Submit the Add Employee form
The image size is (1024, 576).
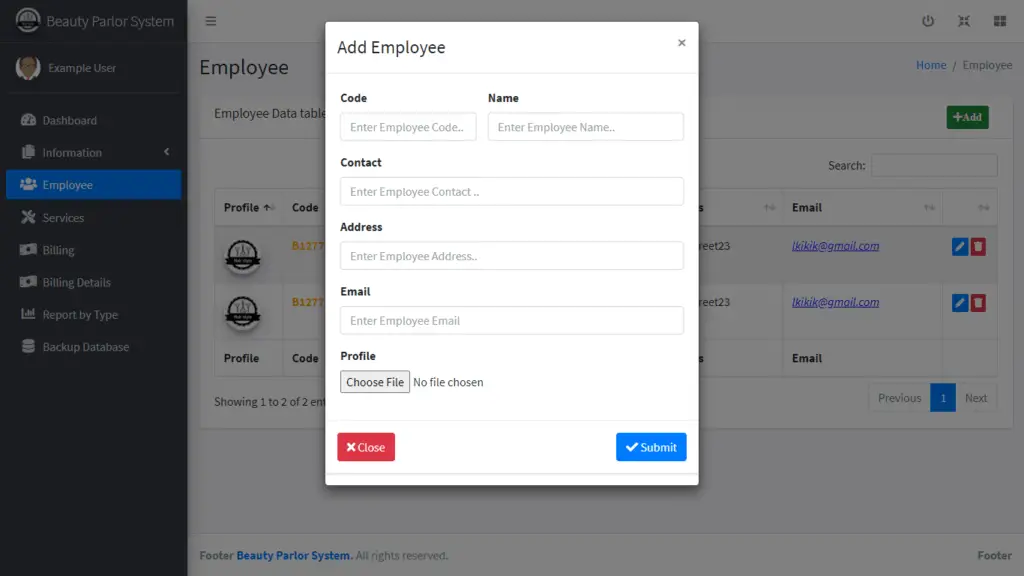[x=651, y=447]
